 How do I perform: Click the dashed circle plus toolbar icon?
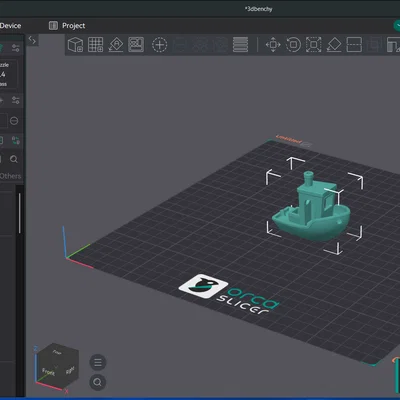[x=159, y=45]
